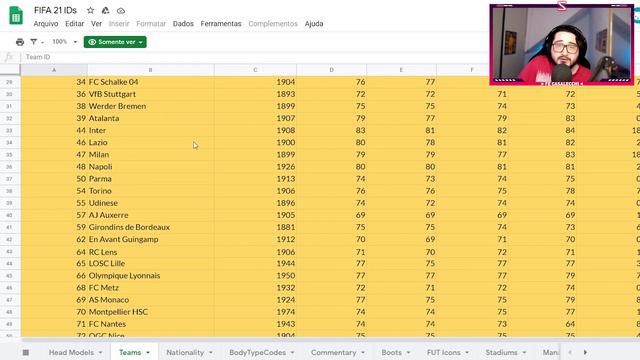
Task: Check the cloud save status icon
Action: (x=121, y=11)
